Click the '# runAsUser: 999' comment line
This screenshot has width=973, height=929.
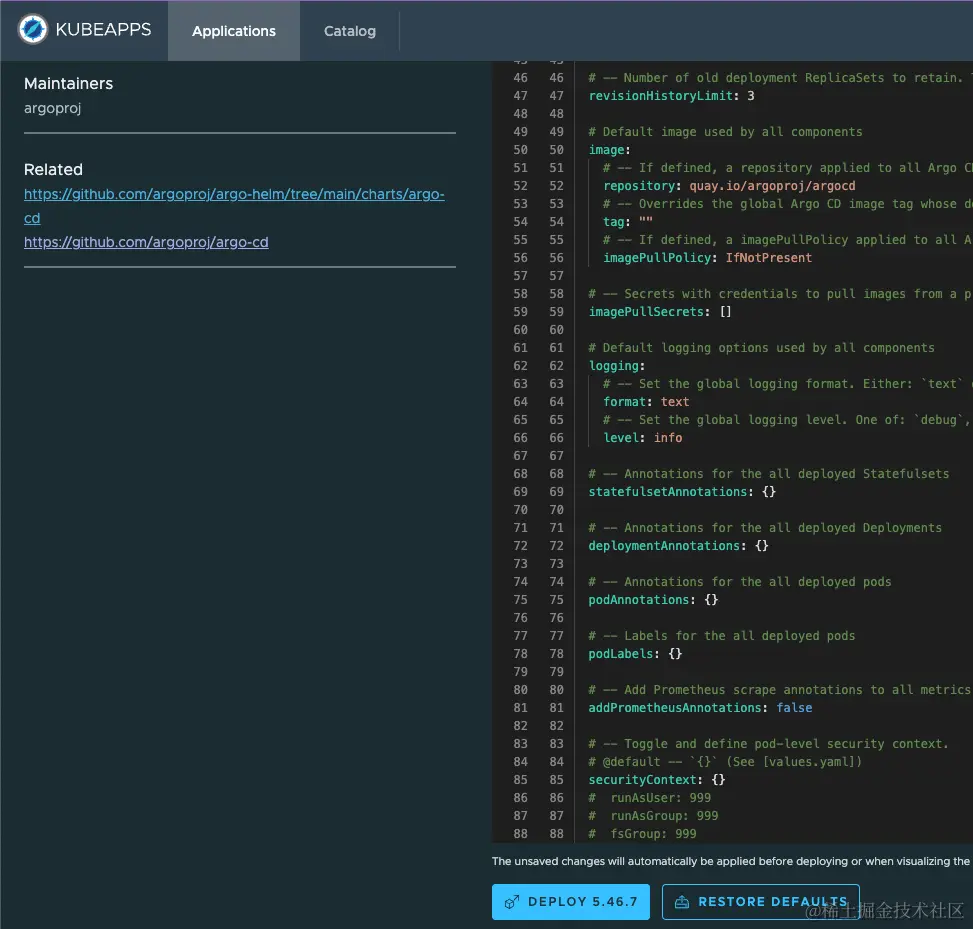649,797
